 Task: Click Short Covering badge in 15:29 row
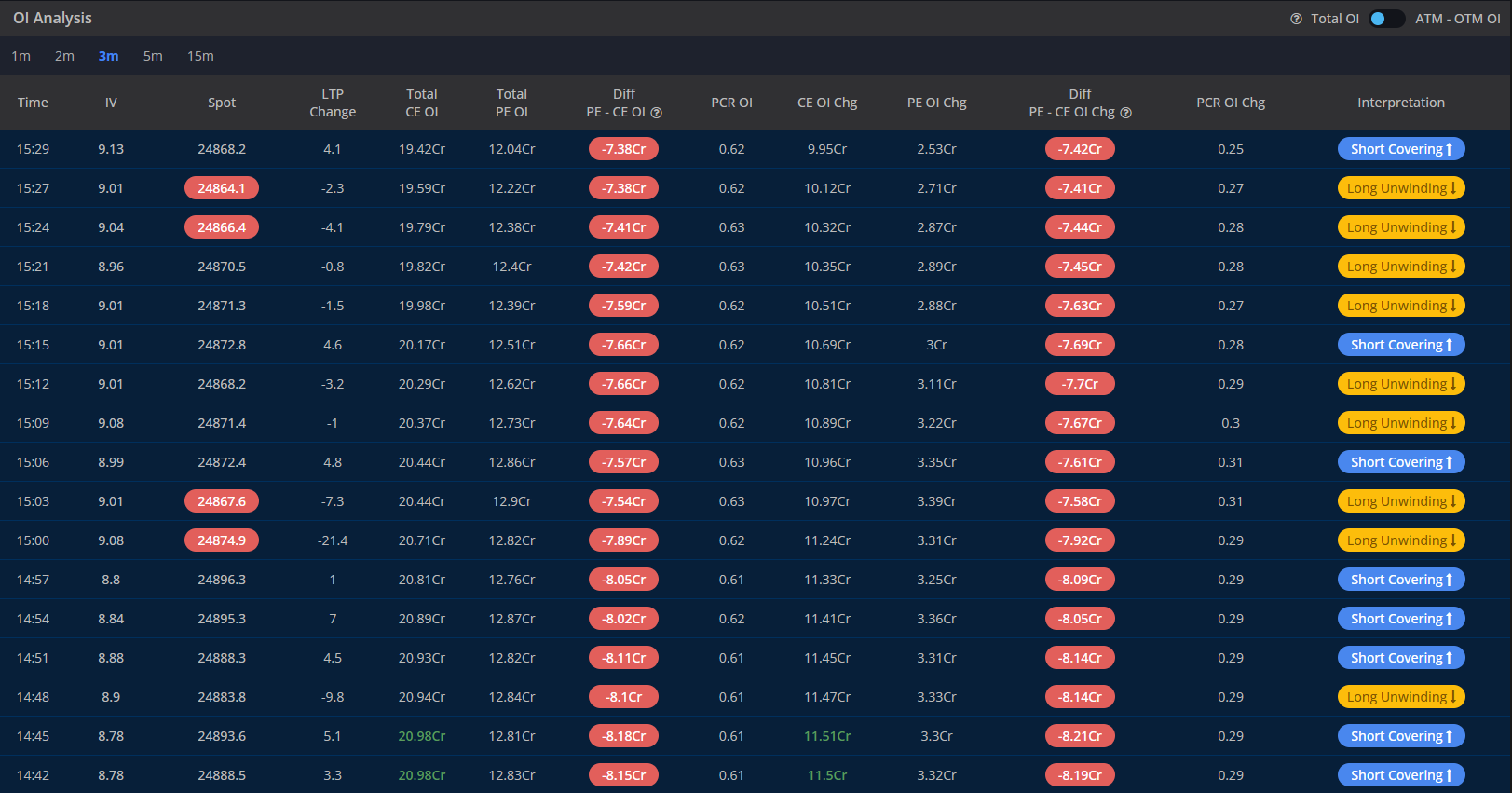[x=1400, y=149]
